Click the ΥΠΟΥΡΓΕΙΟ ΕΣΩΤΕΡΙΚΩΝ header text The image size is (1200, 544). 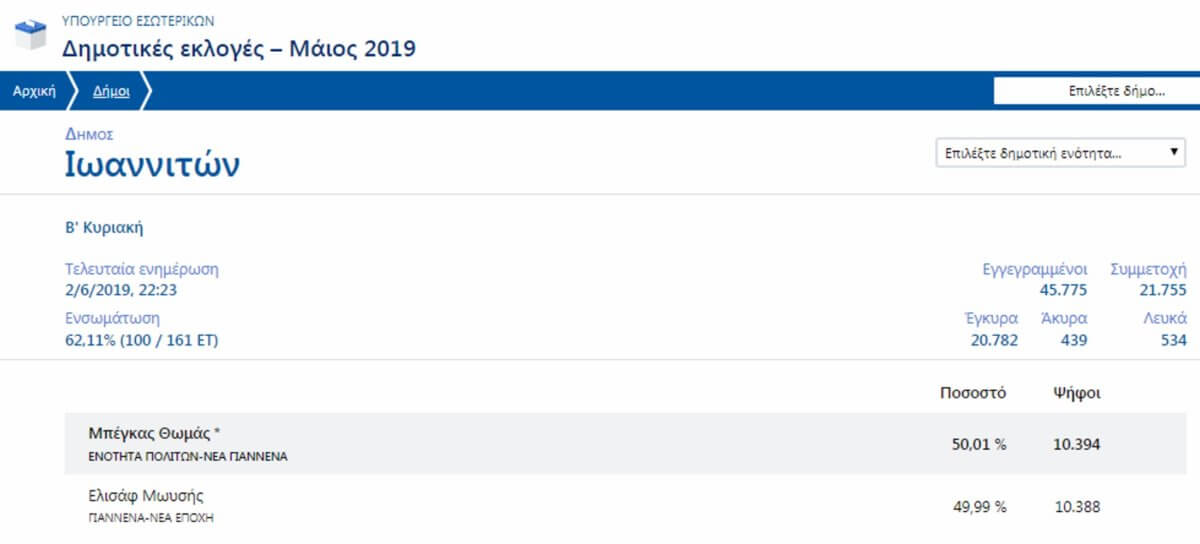click(x=137, y=19)
